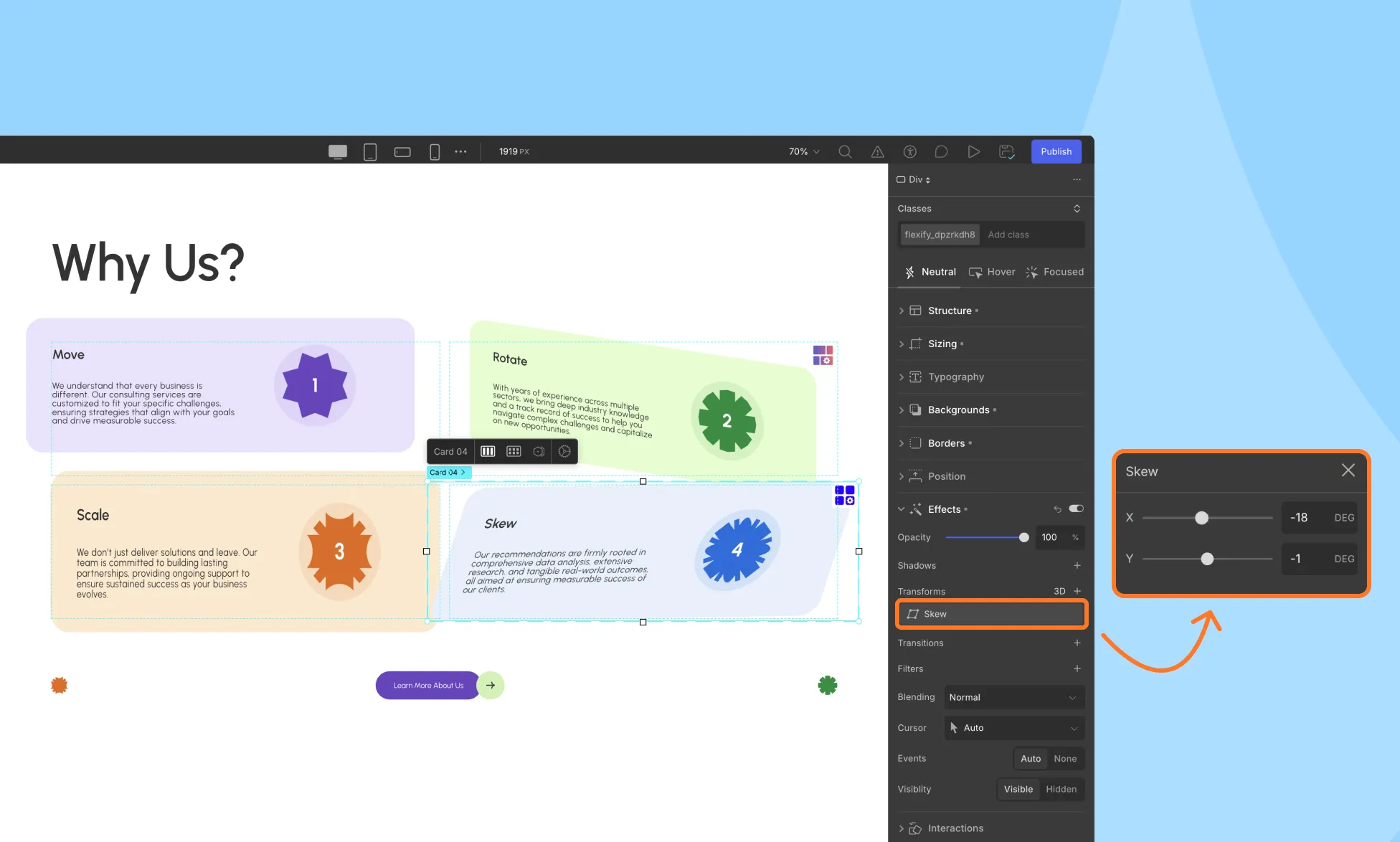Open the warnings triangle icon

click(877, 151)
